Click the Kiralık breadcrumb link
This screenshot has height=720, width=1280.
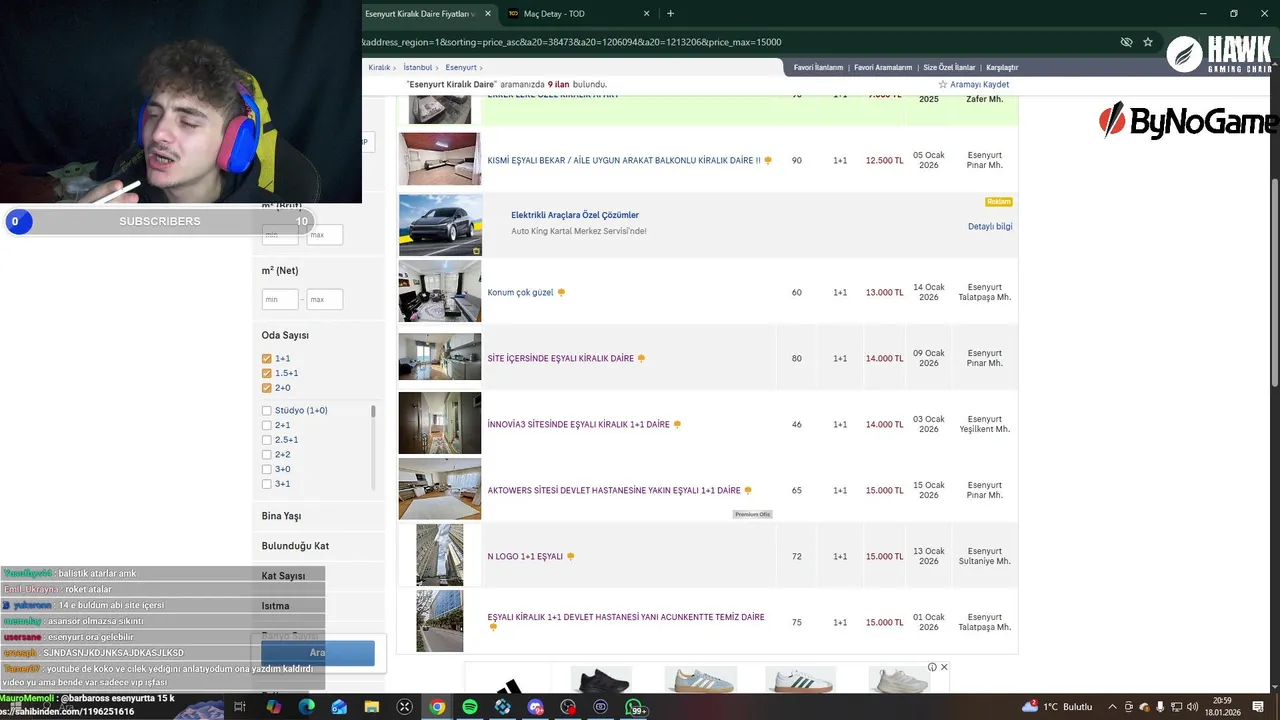[x=379, y=68]
